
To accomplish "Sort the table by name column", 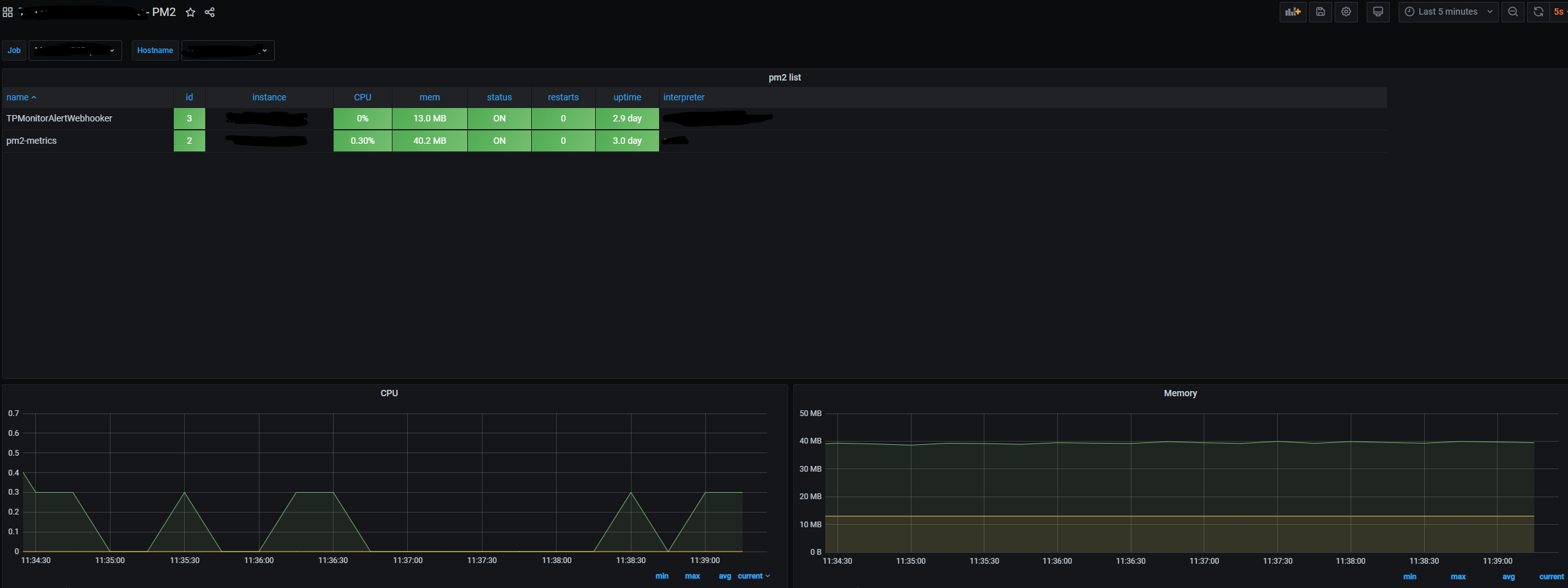I will click(x=21, y=97).
